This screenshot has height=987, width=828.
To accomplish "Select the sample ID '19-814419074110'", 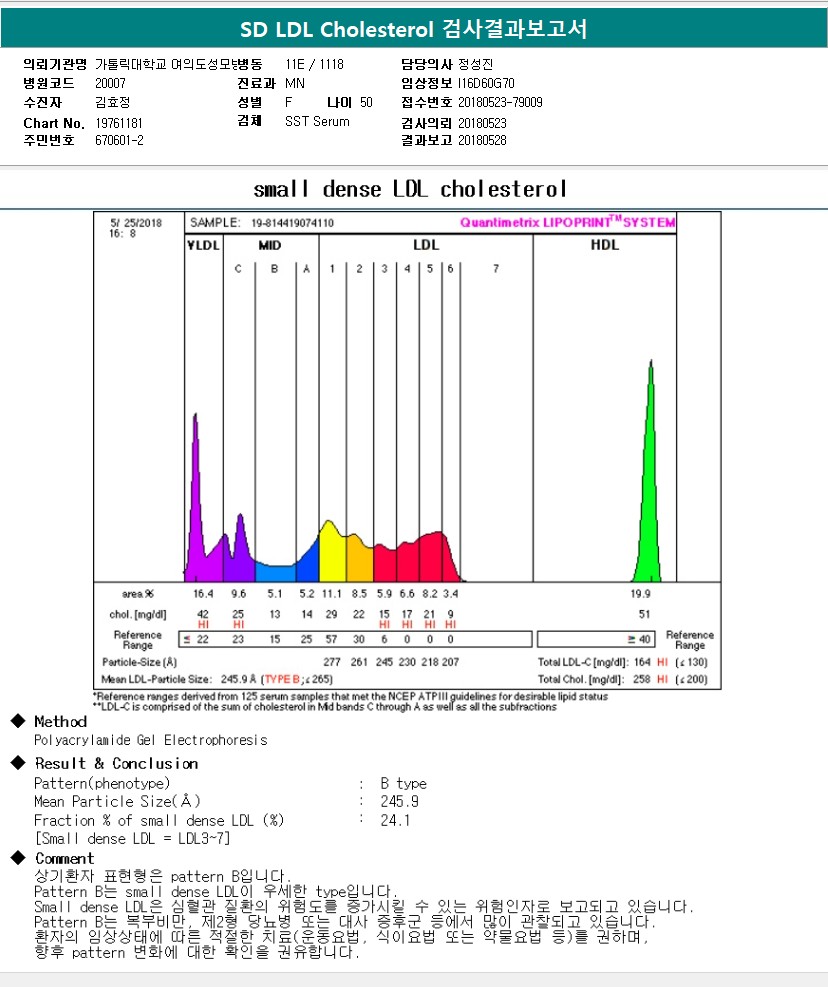I will point(292,223).
